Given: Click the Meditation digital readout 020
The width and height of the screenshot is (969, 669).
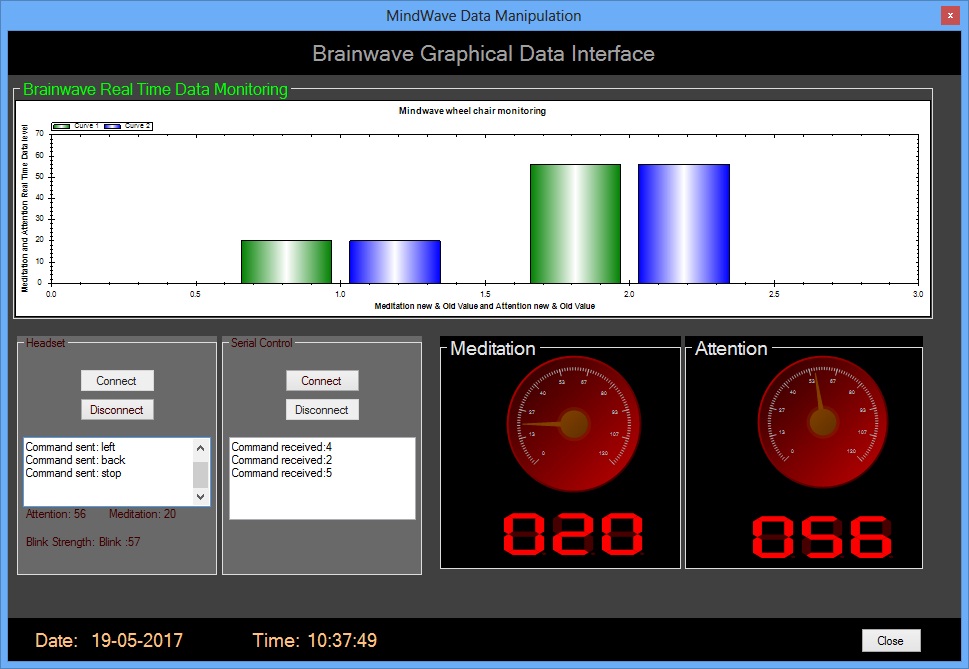Looking at the screenshot, I should click(x=560, y=535).
